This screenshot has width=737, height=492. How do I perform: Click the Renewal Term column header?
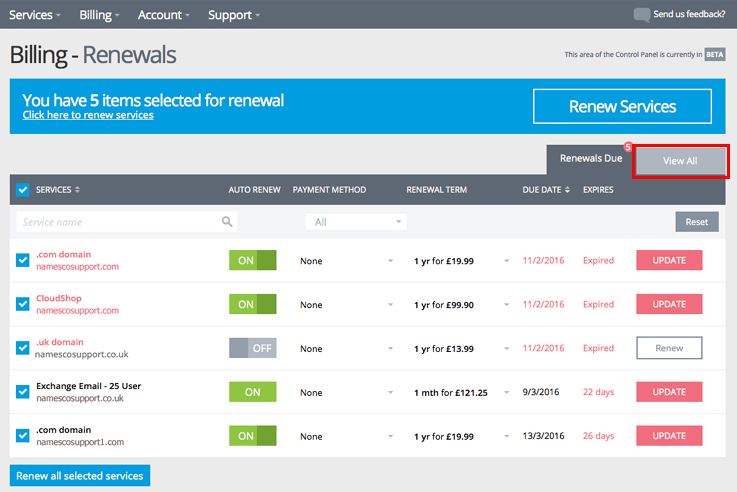(x=437, y=189)
